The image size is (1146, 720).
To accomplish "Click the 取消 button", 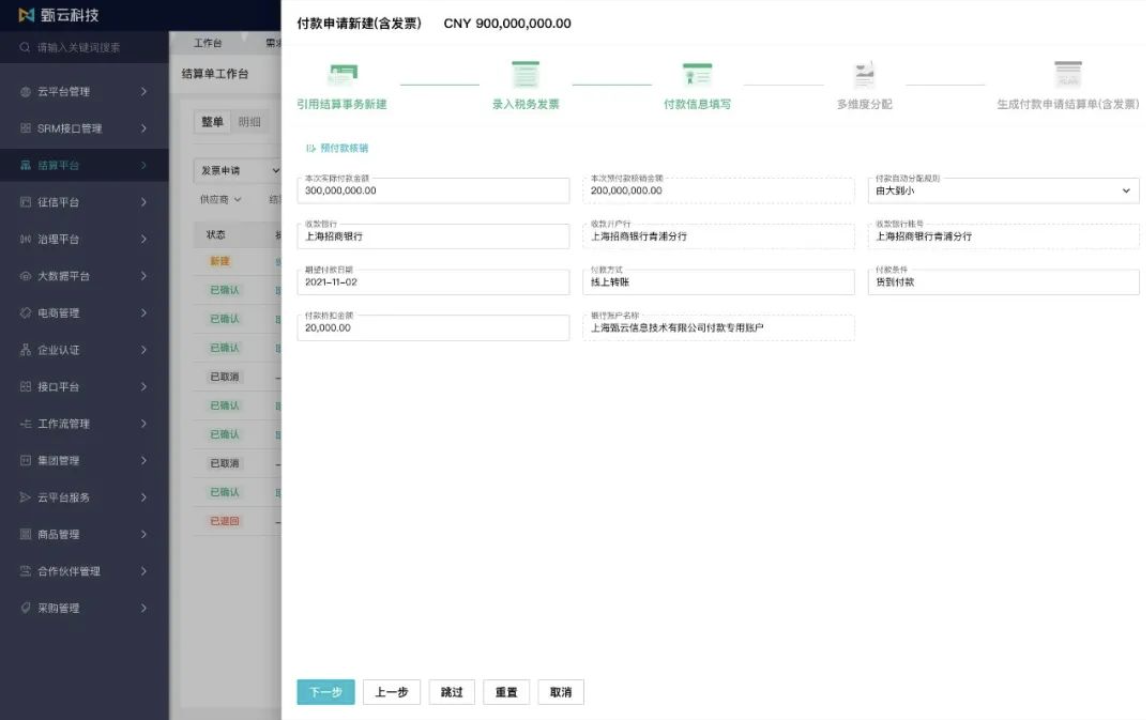I will [x=561, y=692].
